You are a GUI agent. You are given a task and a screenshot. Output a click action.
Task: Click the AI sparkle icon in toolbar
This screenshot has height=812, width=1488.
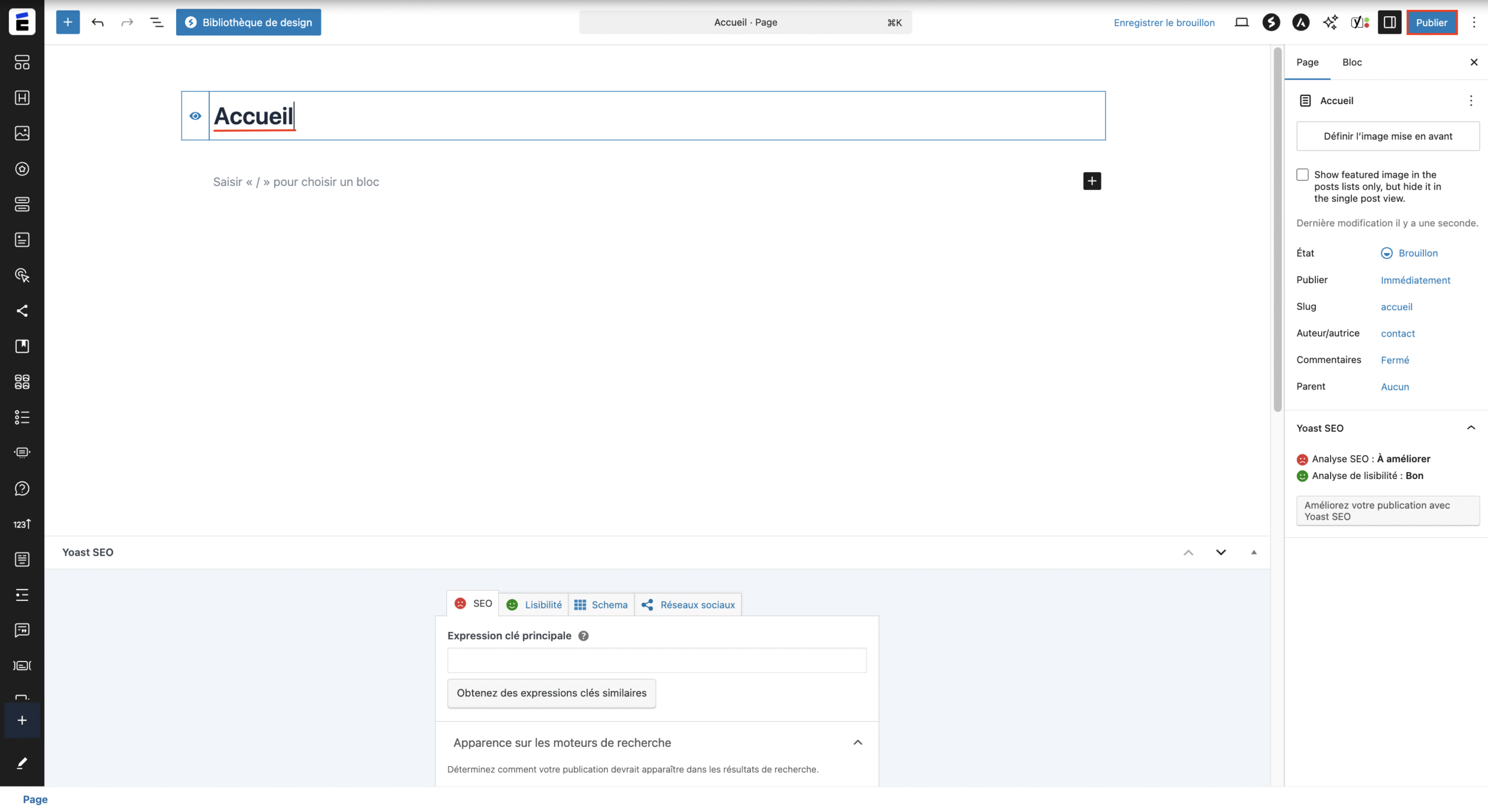coord(1330,22)
